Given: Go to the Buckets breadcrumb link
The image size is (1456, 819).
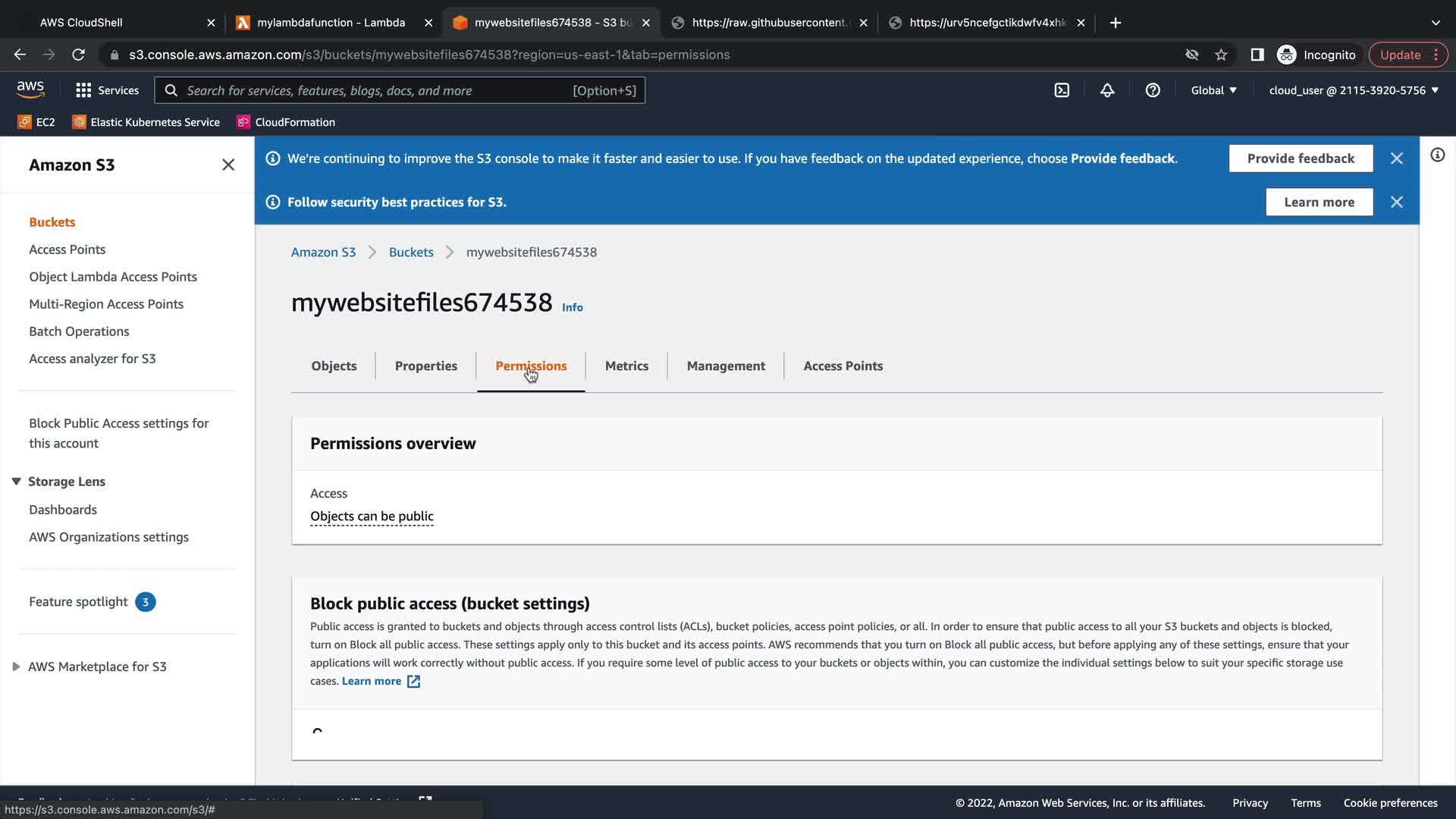Looking at the screenshot, I should [x=411, y=253].
